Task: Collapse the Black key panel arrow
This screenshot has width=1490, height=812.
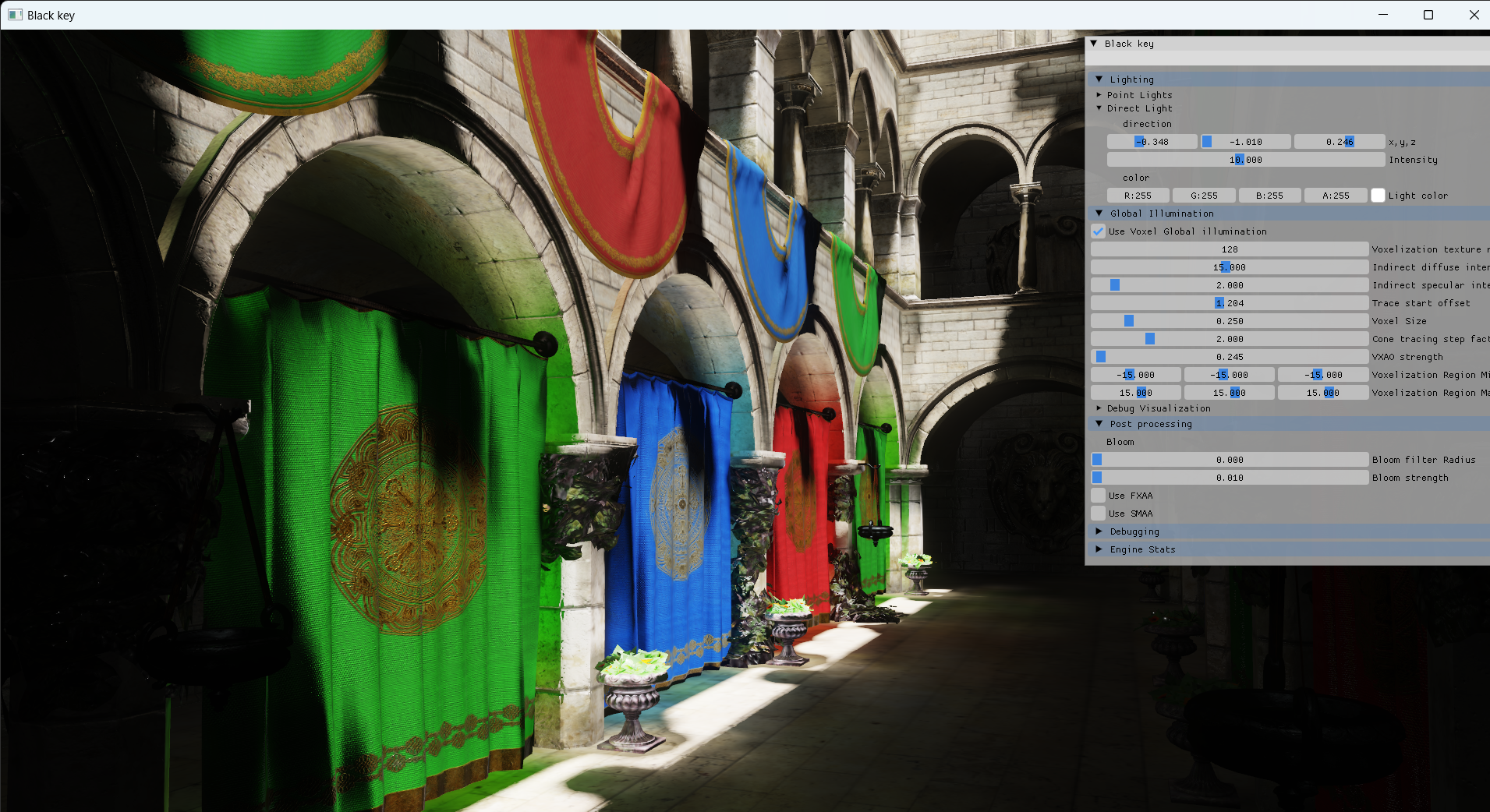Action: [x=1094, y=44]
